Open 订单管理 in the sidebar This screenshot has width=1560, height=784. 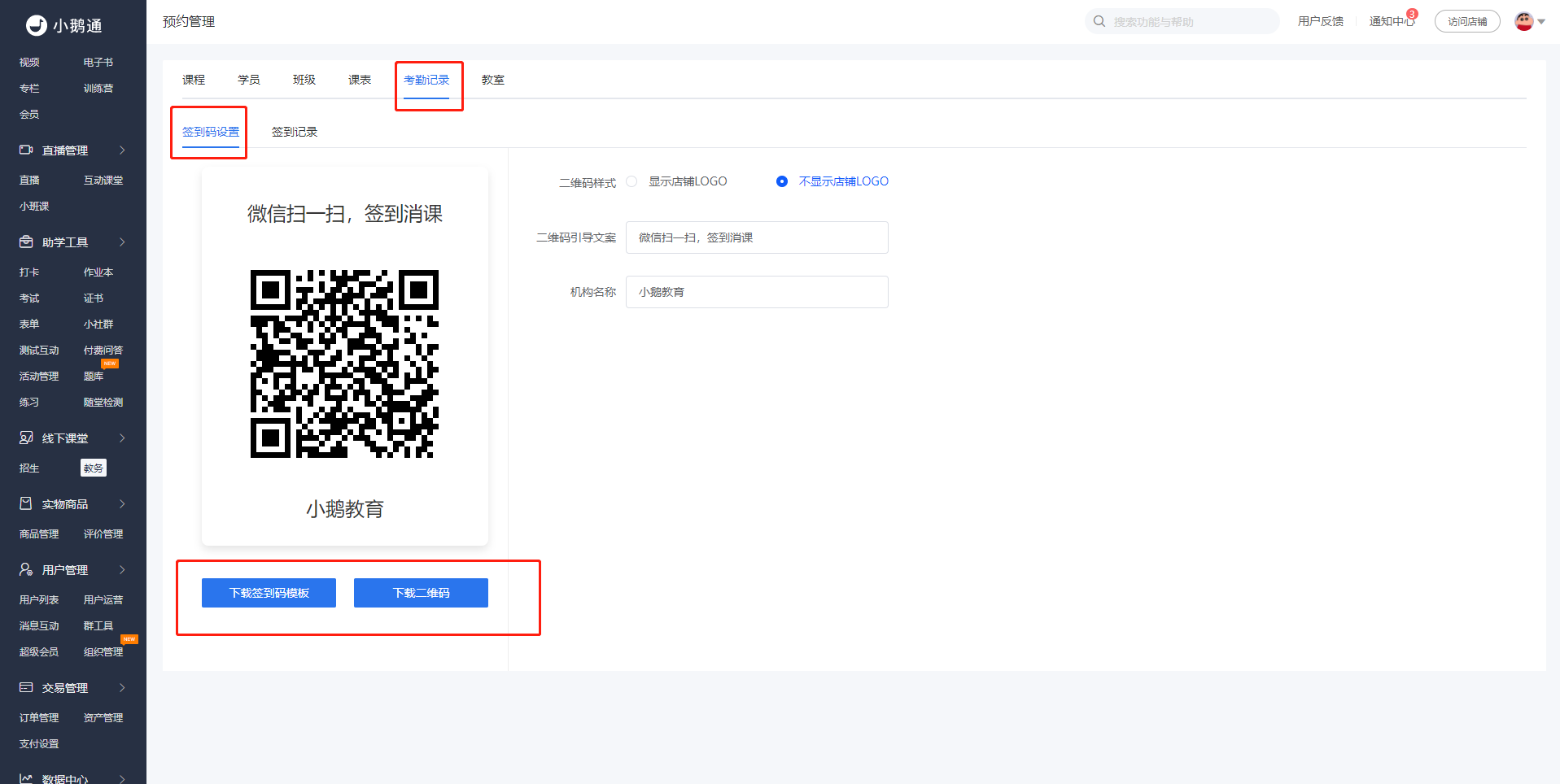tap(39, 718)
